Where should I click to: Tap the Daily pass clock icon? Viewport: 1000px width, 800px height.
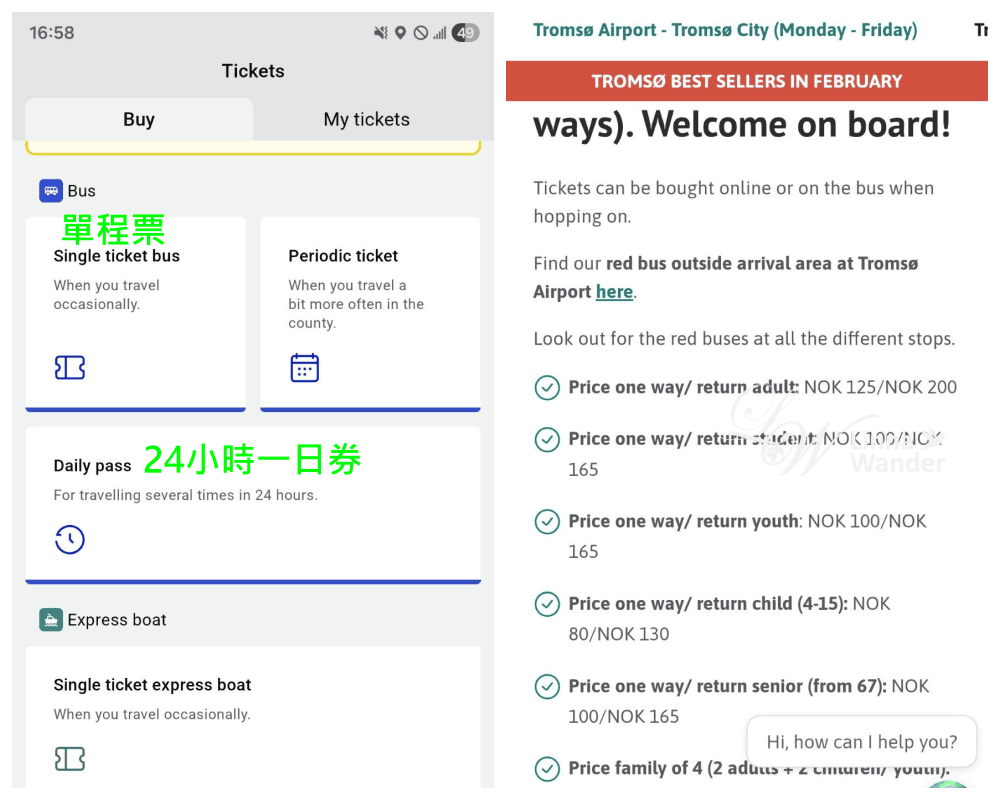[70, 540]
